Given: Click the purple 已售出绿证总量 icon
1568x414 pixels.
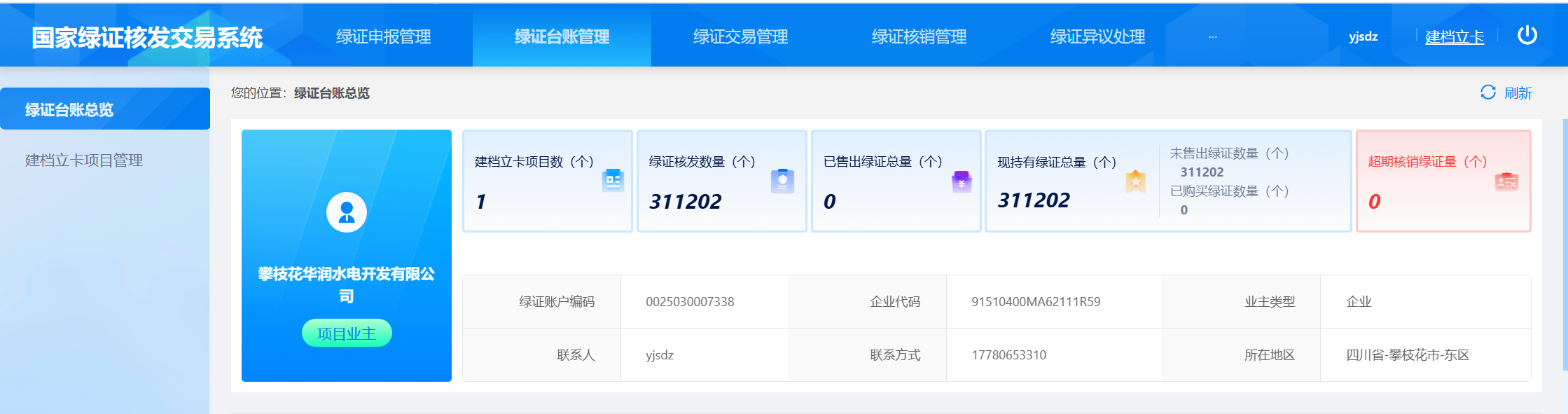Looking at the screenshot, I should point(962,182).
